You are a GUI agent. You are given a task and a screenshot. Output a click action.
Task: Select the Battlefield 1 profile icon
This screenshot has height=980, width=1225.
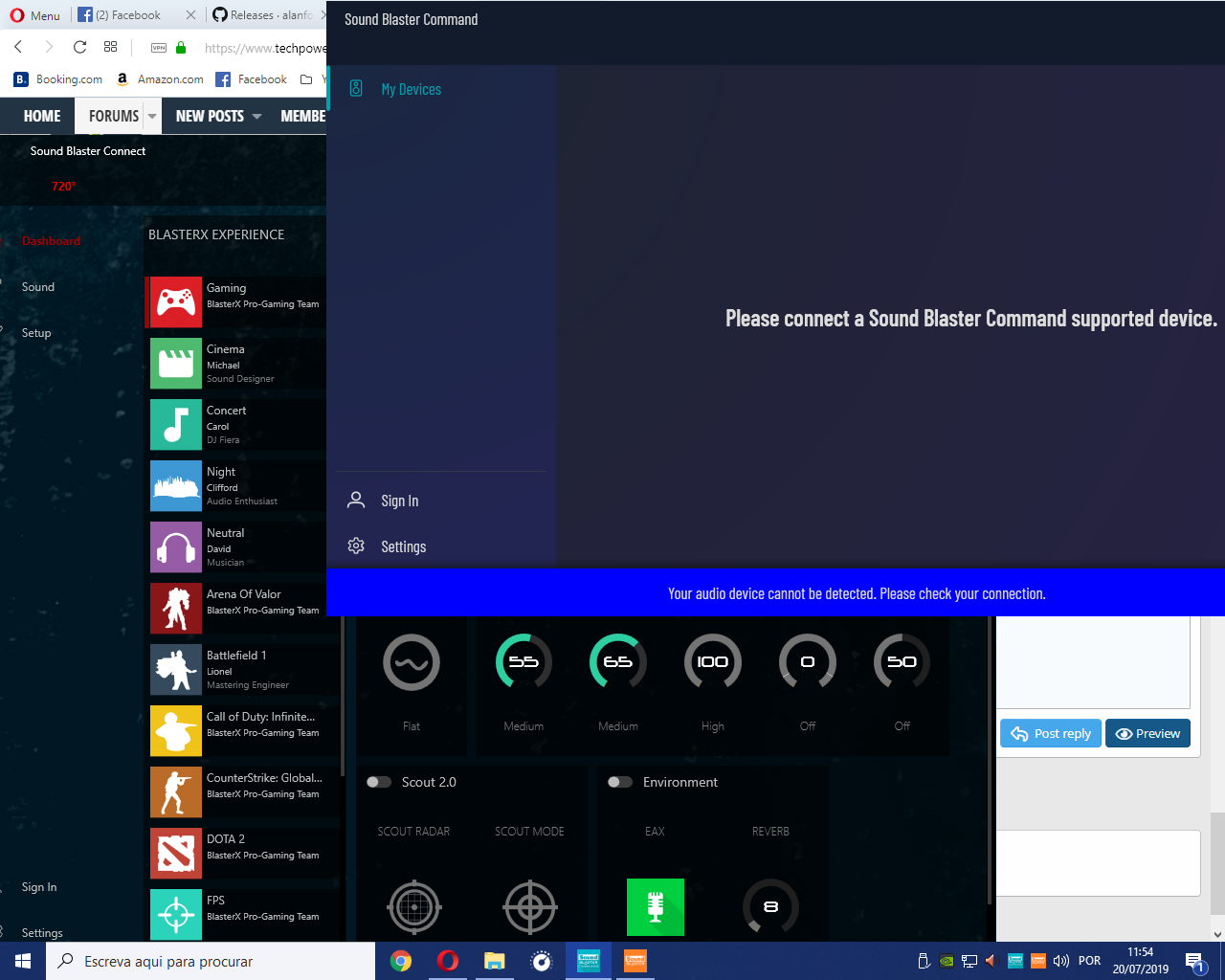pos(176,670)
